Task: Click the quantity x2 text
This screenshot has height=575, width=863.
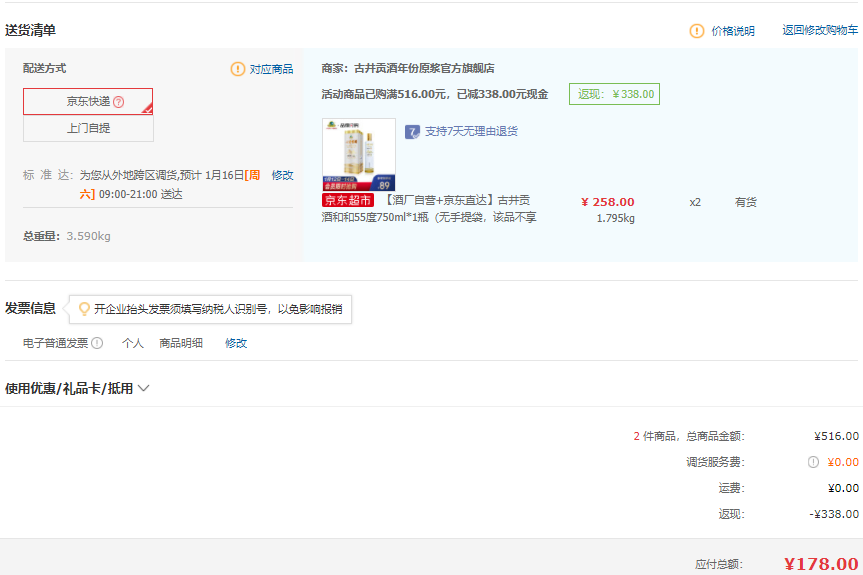Action: pyautogui.click(x=695, y=202)
